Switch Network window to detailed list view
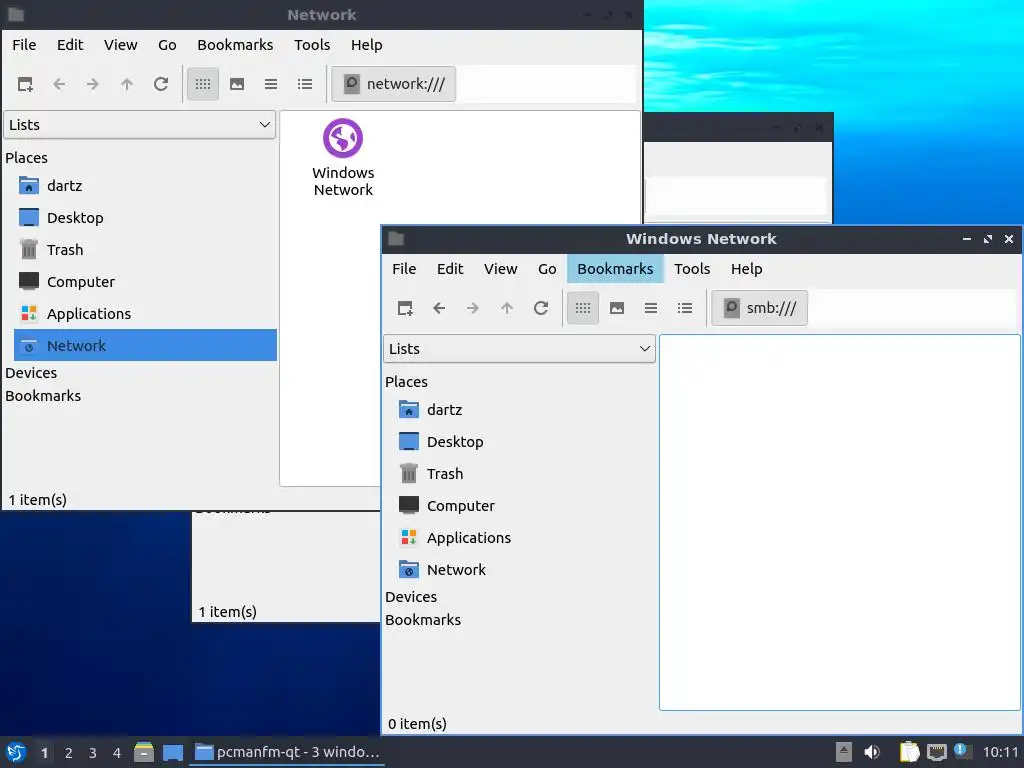 point(305,84)
